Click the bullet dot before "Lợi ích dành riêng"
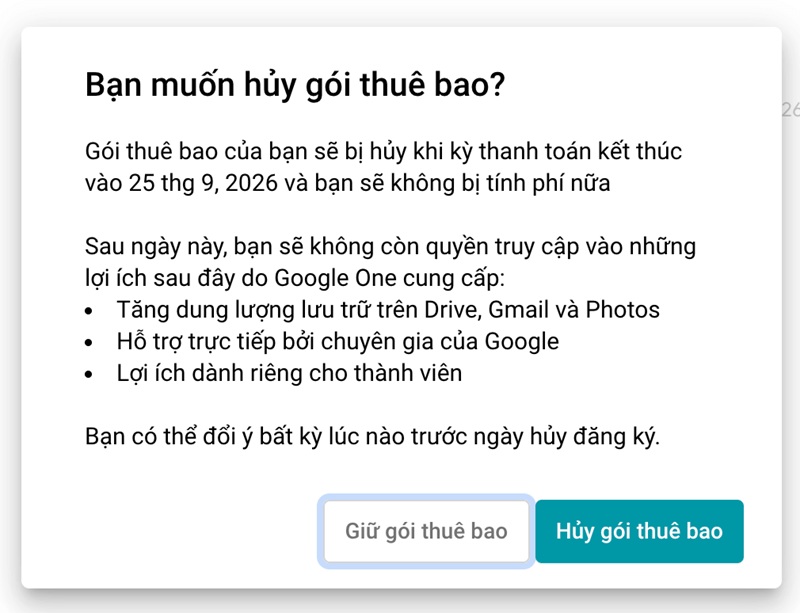Image resolution: width=800 pixels, height=613 pixels. 91,375
